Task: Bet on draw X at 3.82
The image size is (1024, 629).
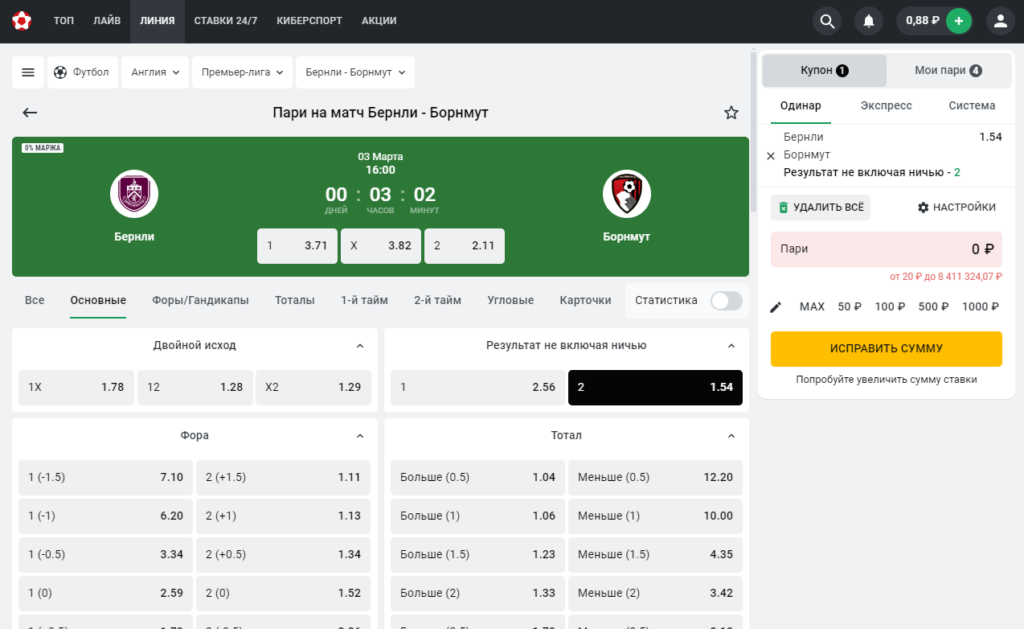Action: [381, 246]
